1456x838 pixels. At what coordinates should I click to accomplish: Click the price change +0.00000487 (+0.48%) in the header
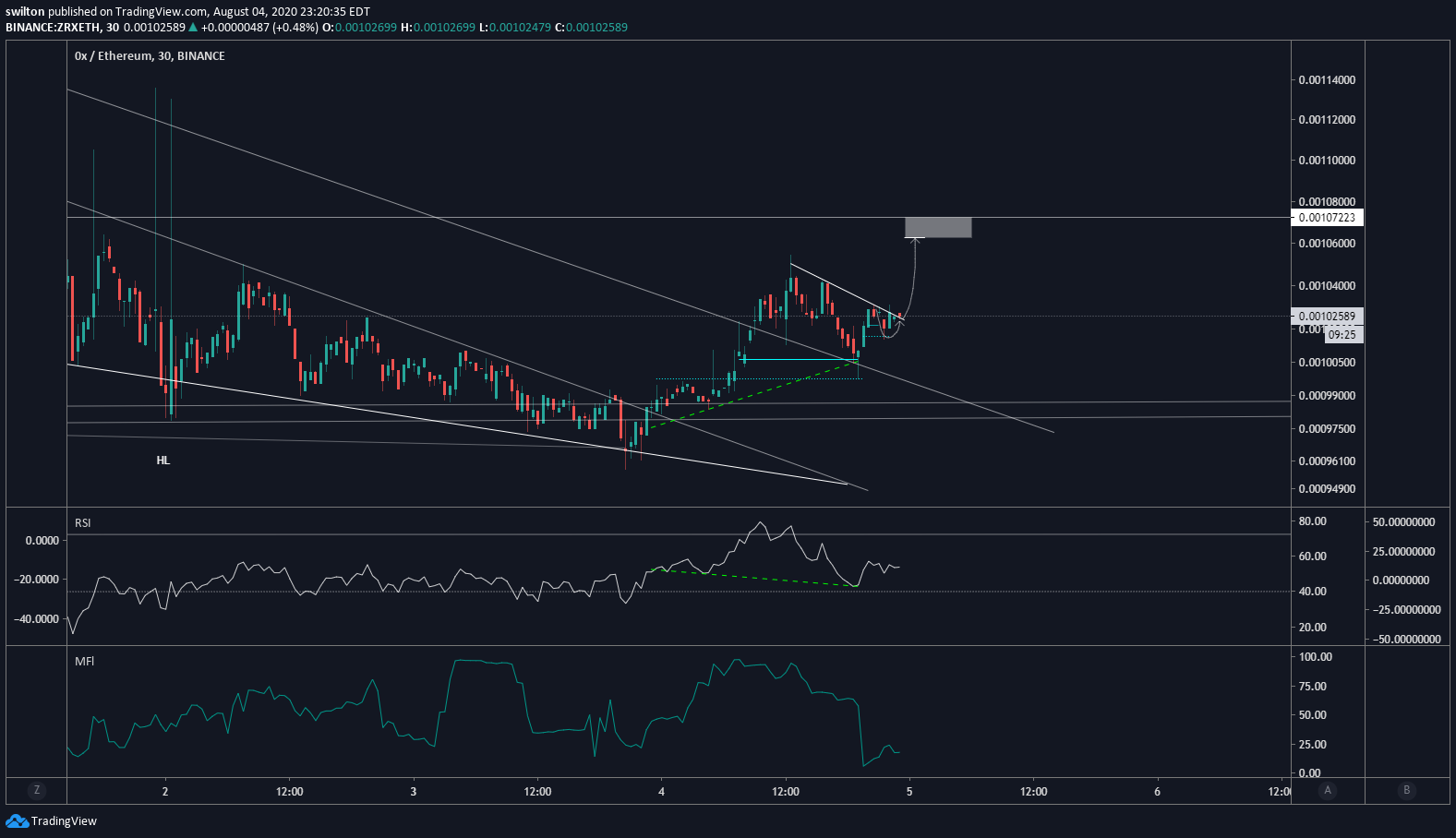point(259,27)
